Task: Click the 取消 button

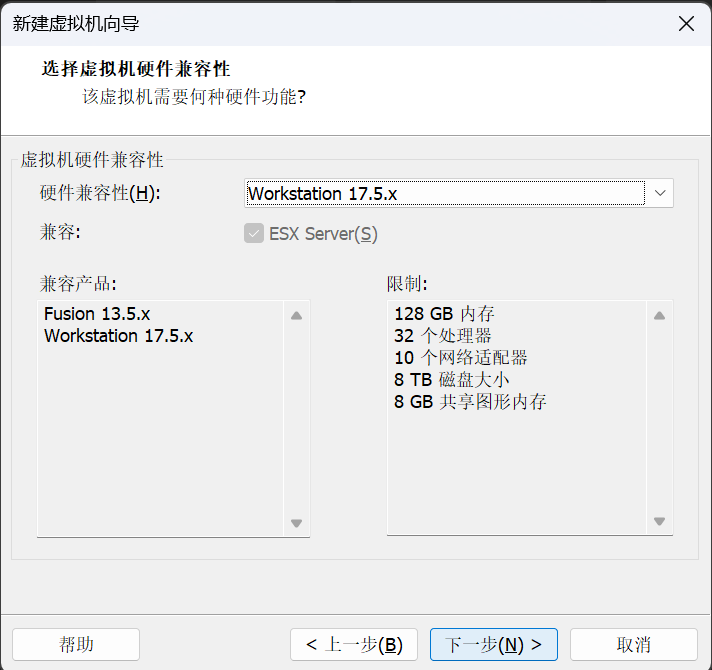Action: (x=633, y=644)
